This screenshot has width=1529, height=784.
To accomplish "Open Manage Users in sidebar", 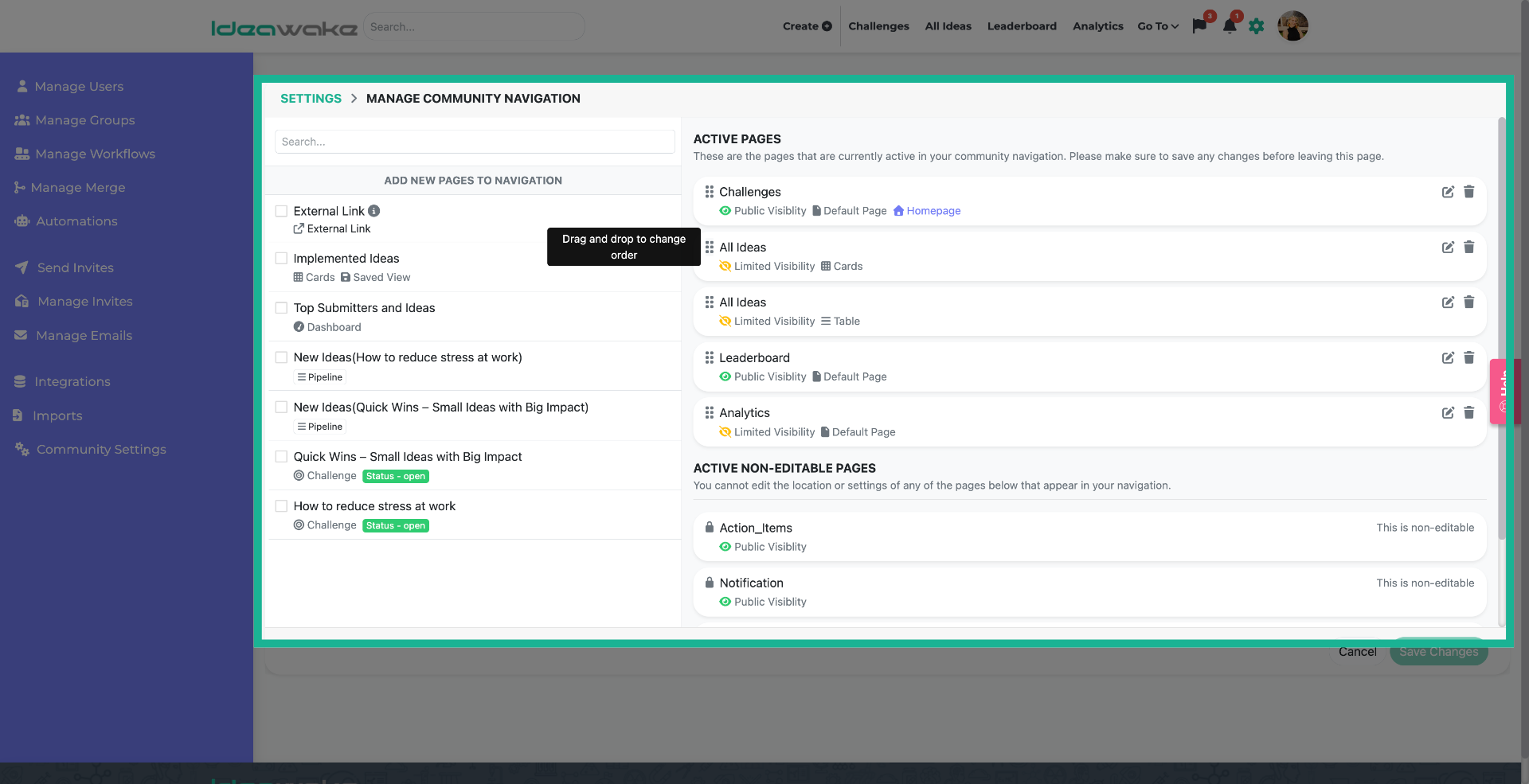I will pos(71,86).
